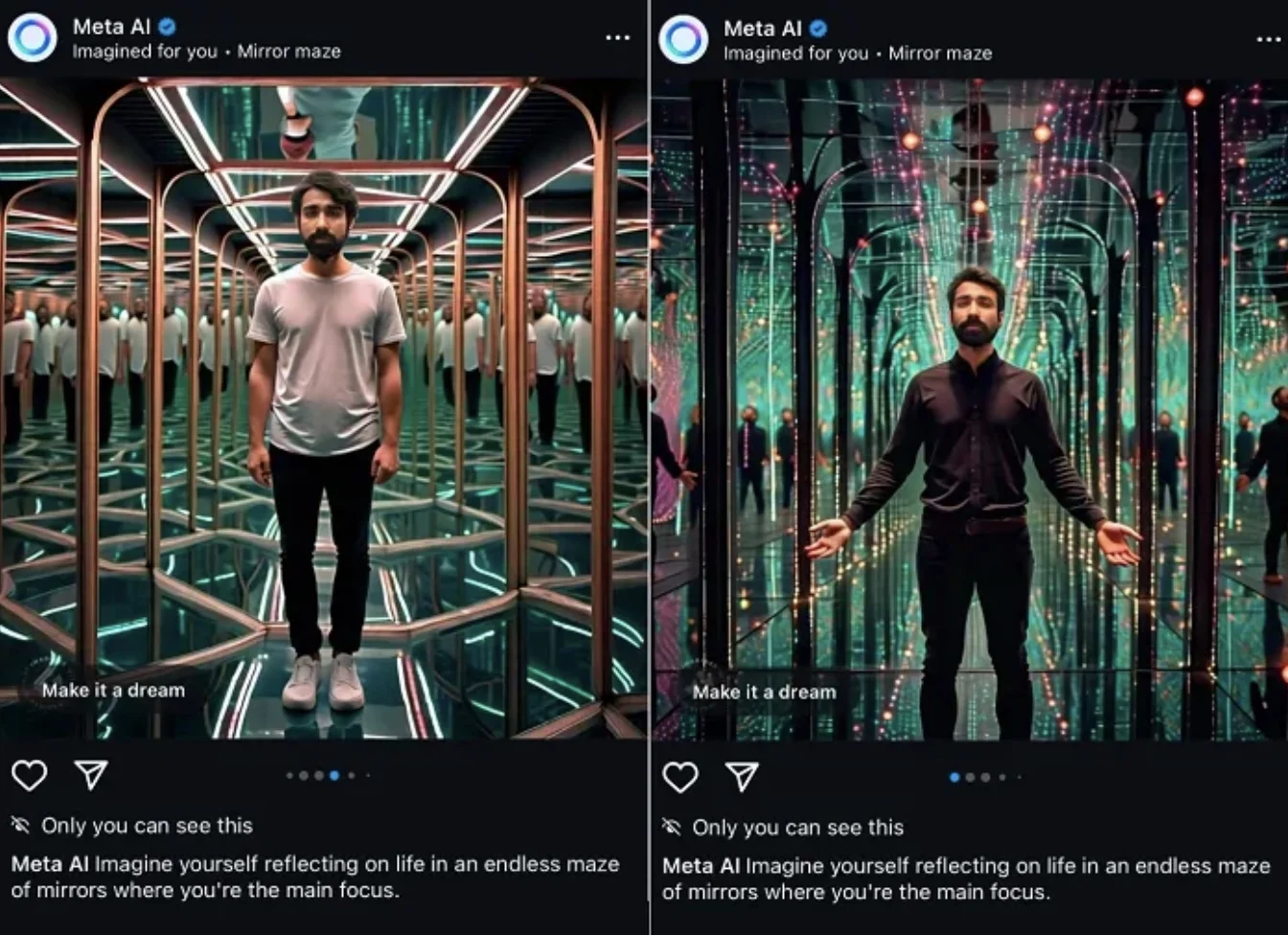Open Meta AI profile picture in left post

click(33, 38)
